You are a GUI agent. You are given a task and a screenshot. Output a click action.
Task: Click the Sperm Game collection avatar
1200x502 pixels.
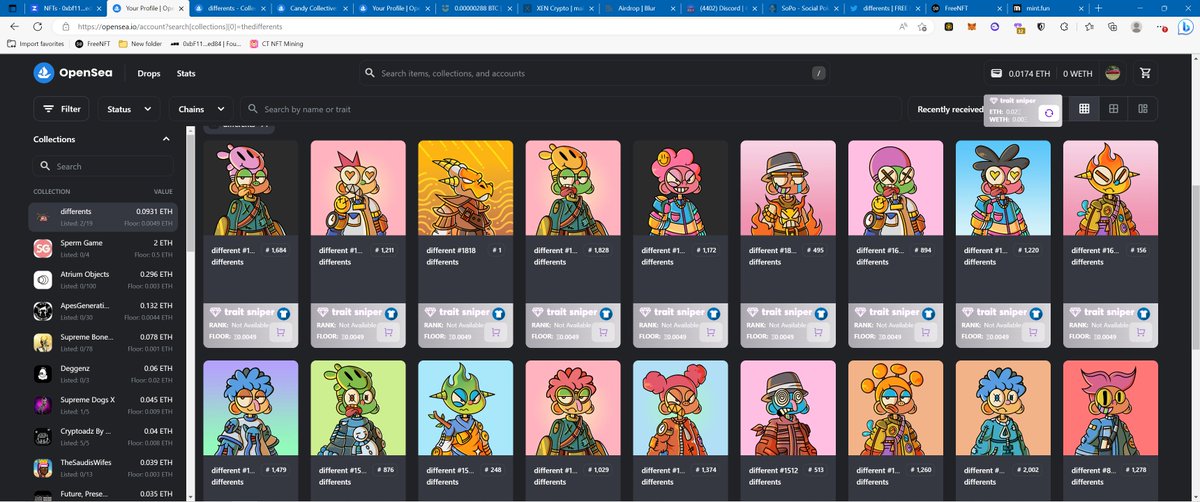[43, 248]
